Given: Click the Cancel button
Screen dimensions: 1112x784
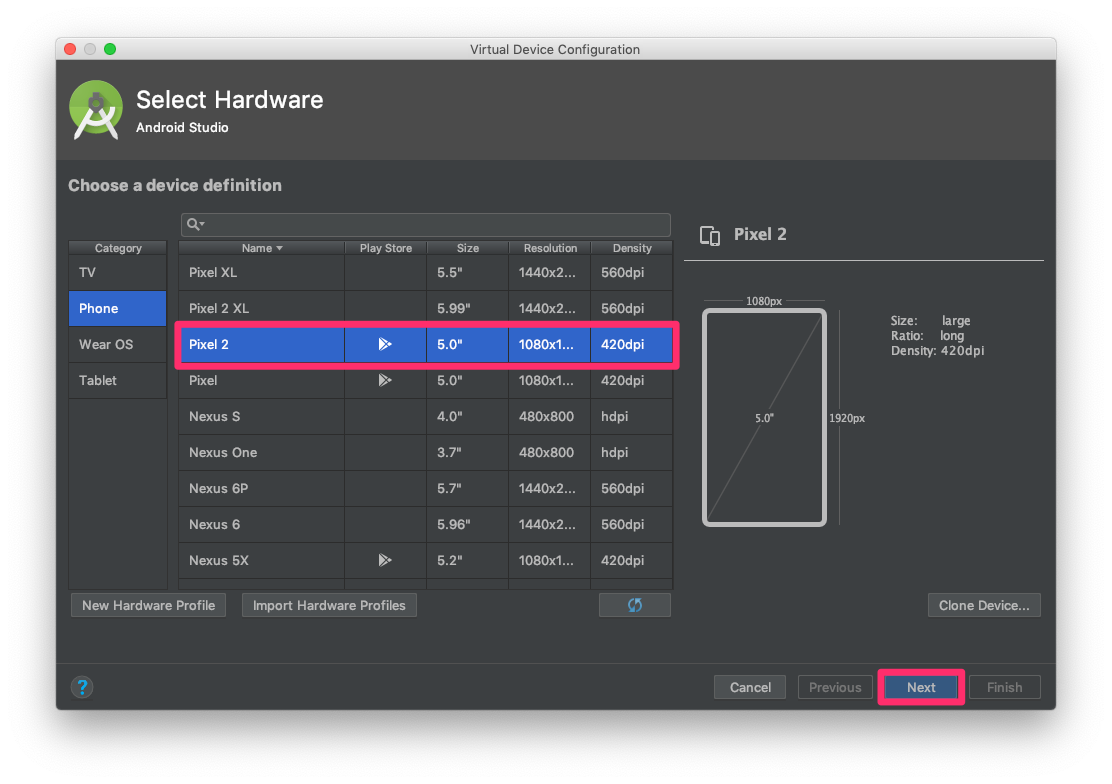Looking at the screenshot, I should coord(750,687).
